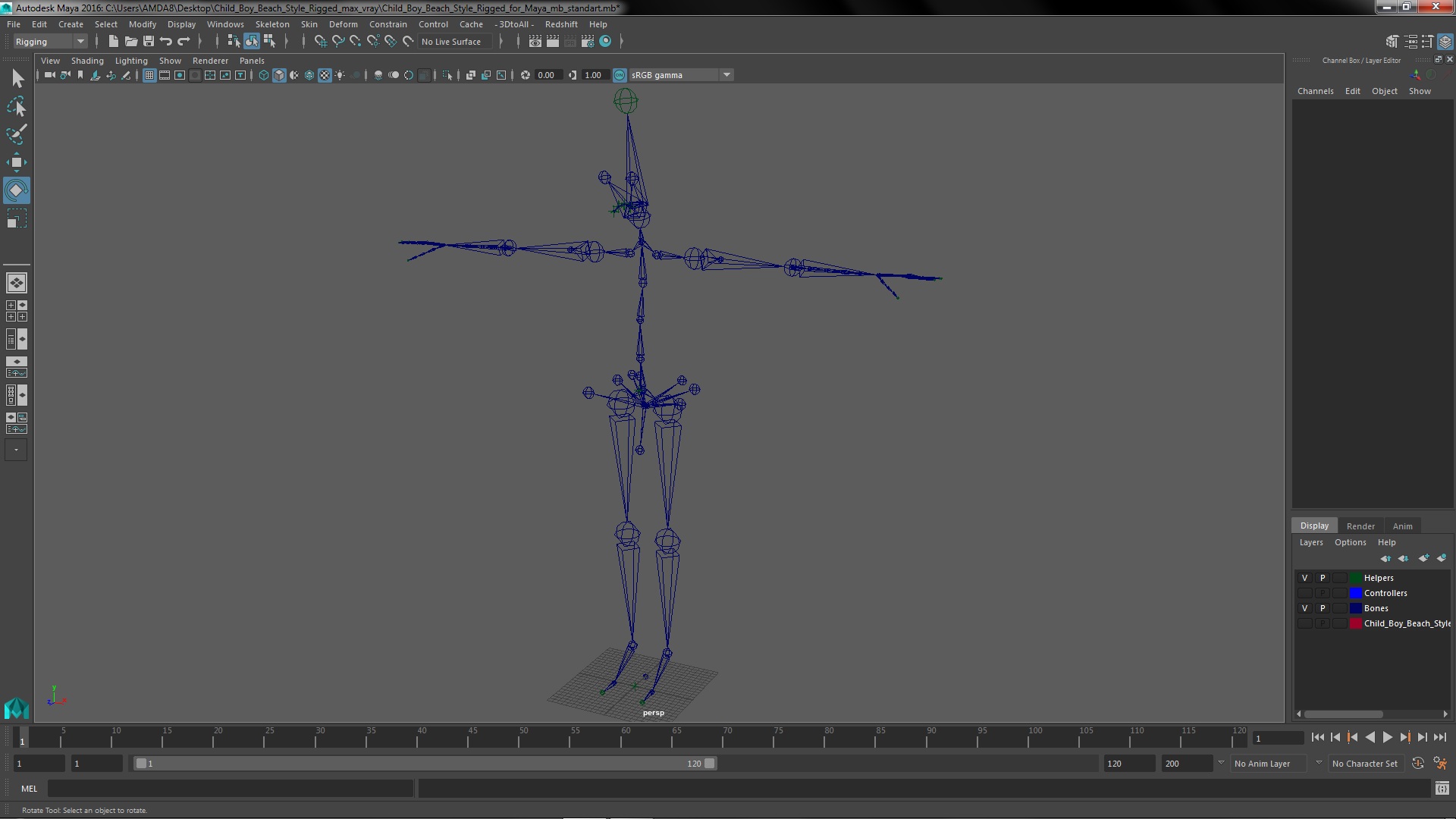Switch to the Anim layer tab

pyautogui.click(x=1402, y=526)
